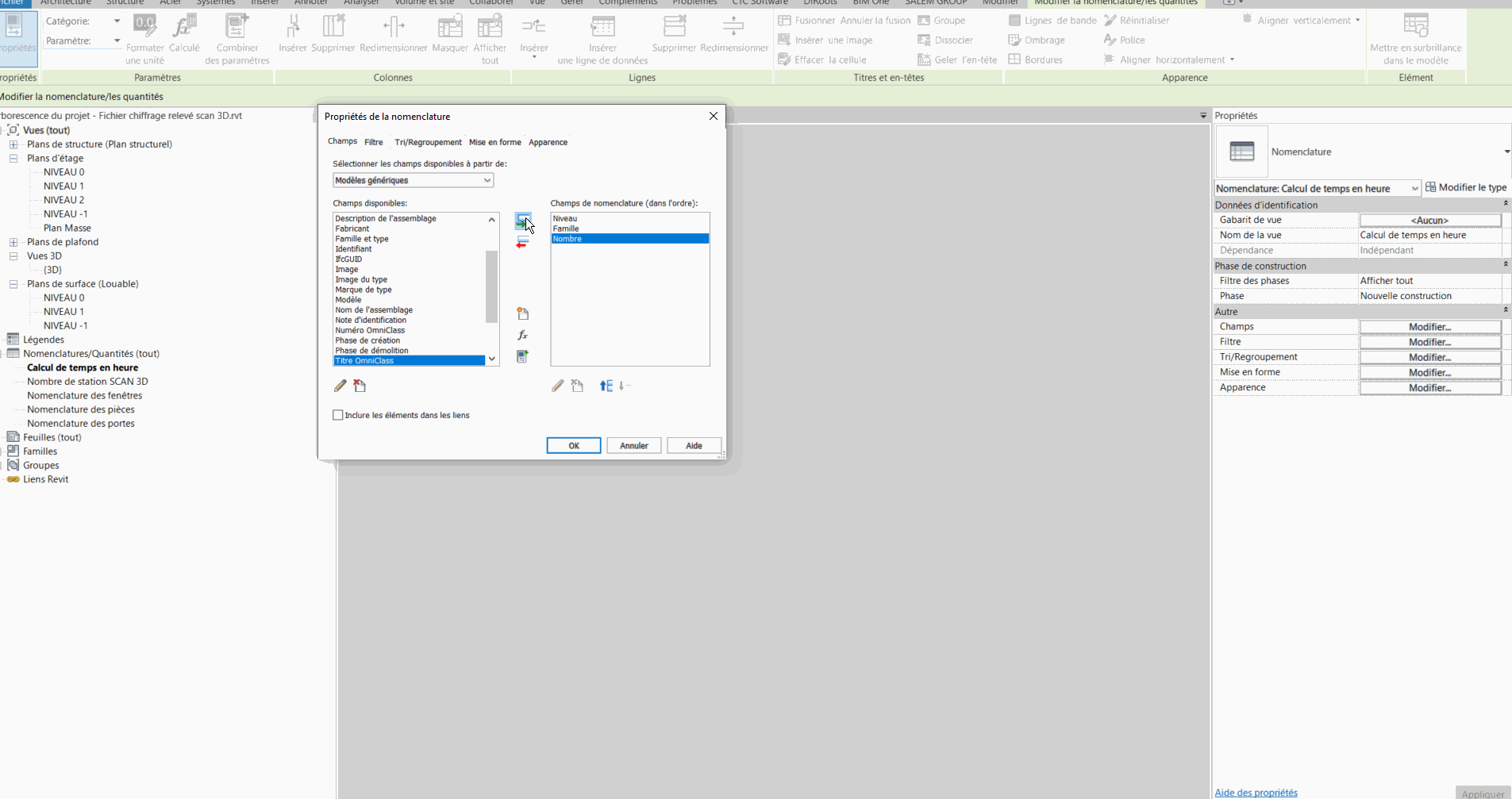Collapse the 'Plans d'étage' tree node

pyautogui.click(x=13, y=159)
